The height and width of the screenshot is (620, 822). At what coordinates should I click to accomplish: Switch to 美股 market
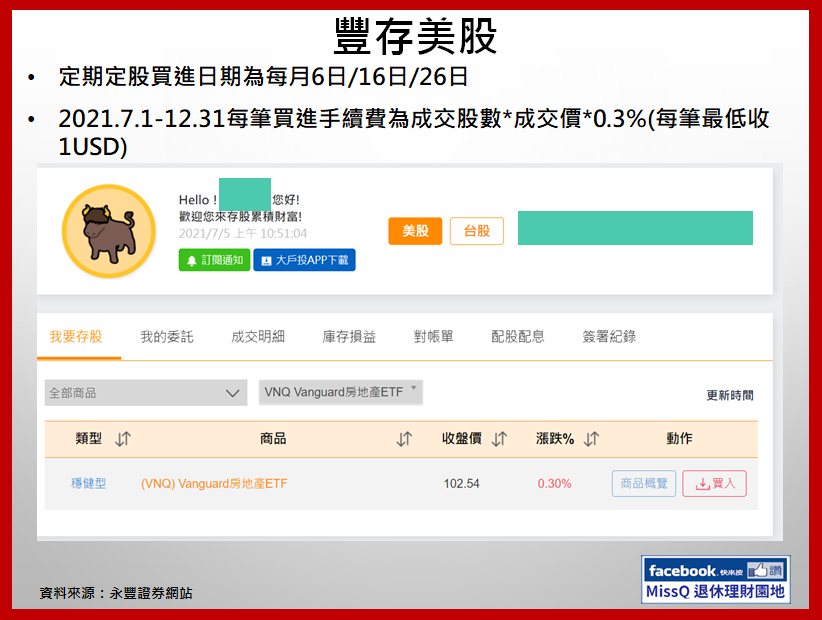pyautogui.click(x=415, y=231)
